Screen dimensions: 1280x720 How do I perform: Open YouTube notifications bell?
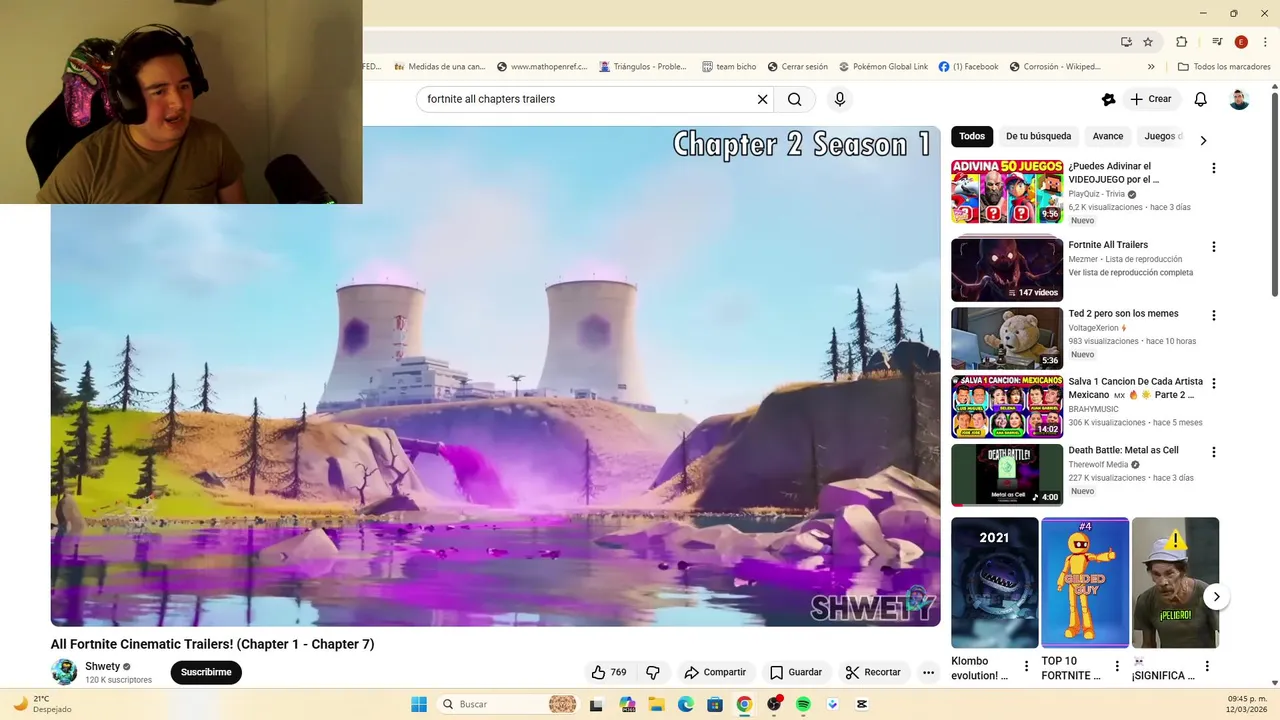(x=1201, y=99)
